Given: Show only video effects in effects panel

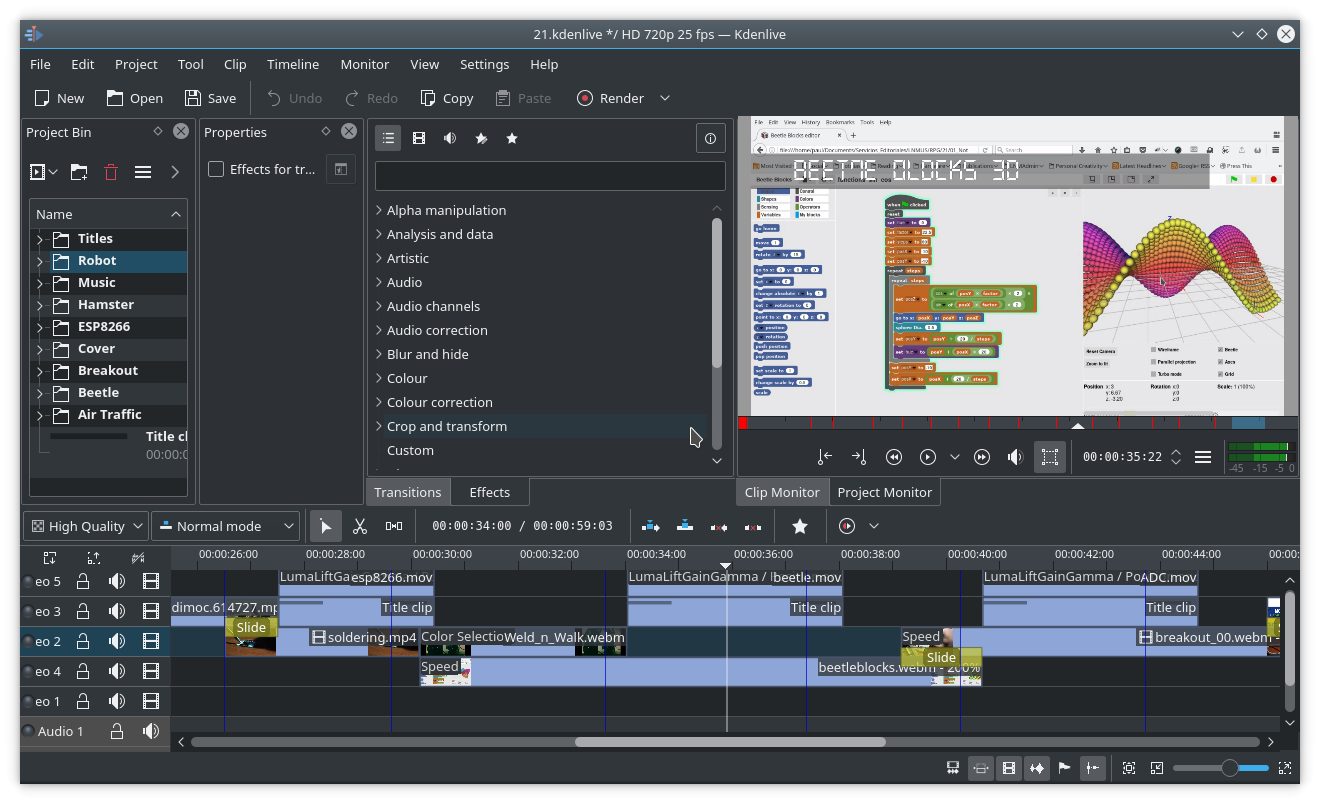Looking at the screenshot, I should tap(418, 138).
